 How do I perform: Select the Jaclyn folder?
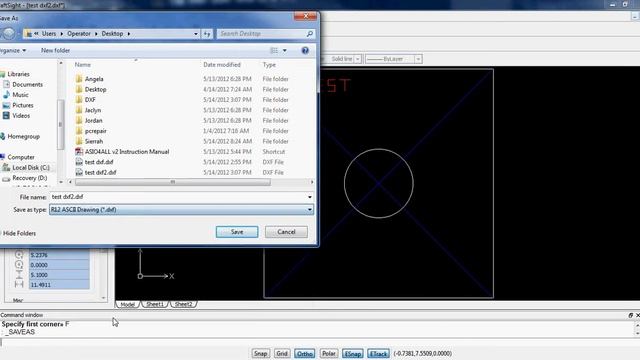tap(93, 110)
